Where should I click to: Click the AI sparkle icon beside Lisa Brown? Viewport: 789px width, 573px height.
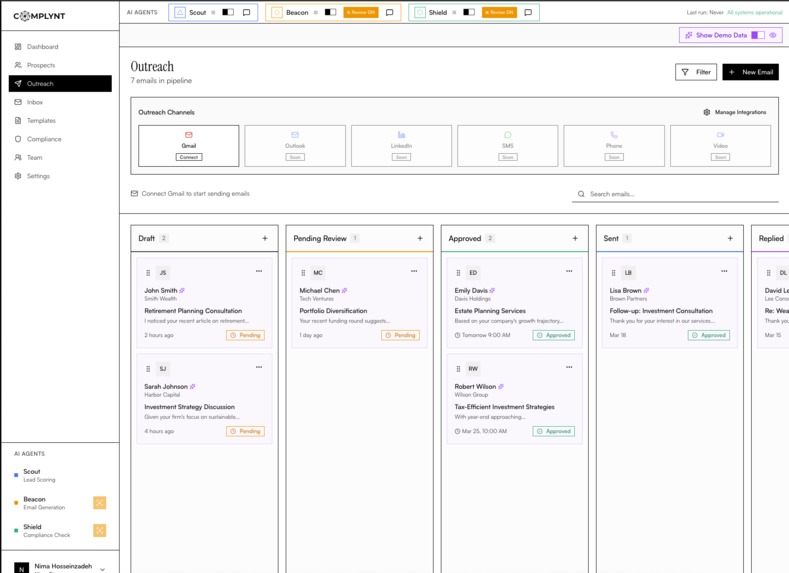point(647,290)
